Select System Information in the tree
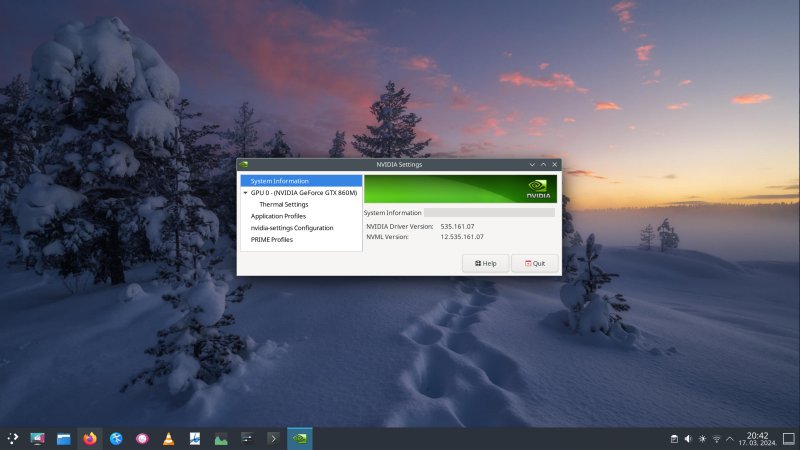The width and height of the screenshot is (800, 450). 302,181
